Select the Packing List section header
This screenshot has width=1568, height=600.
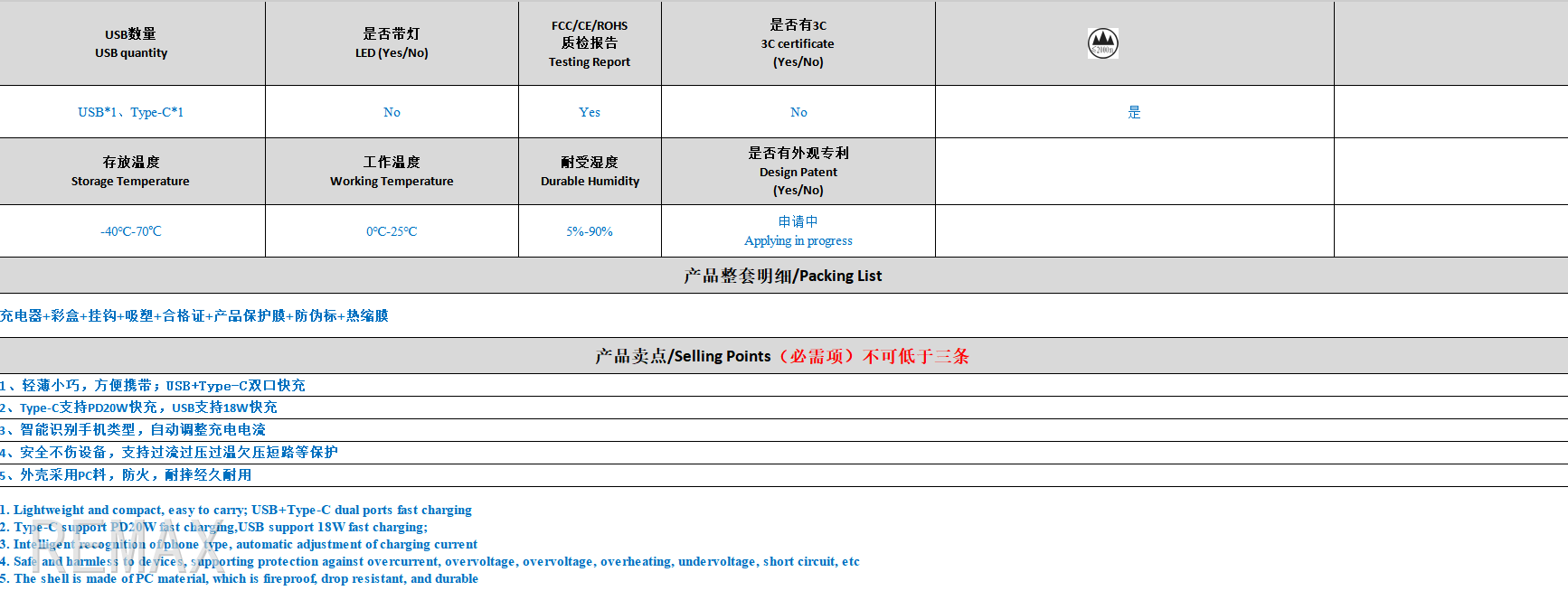783,276
